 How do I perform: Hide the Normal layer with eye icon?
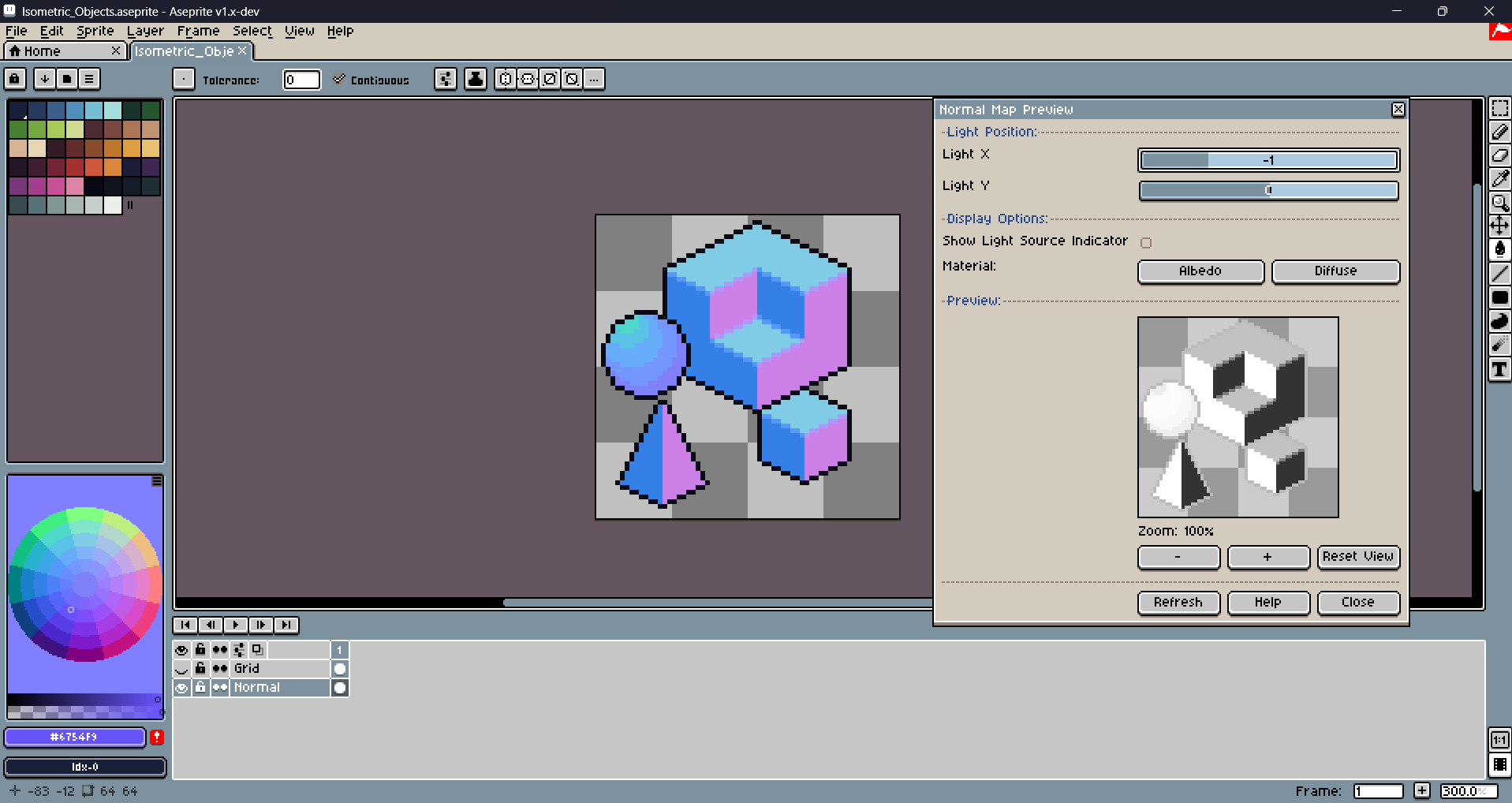(x=182, y=688)
